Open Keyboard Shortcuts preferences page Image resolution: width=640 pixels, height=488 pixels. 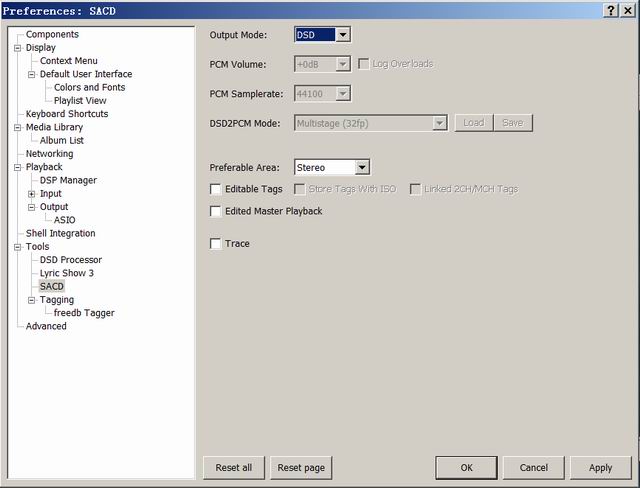pos(66,114)
